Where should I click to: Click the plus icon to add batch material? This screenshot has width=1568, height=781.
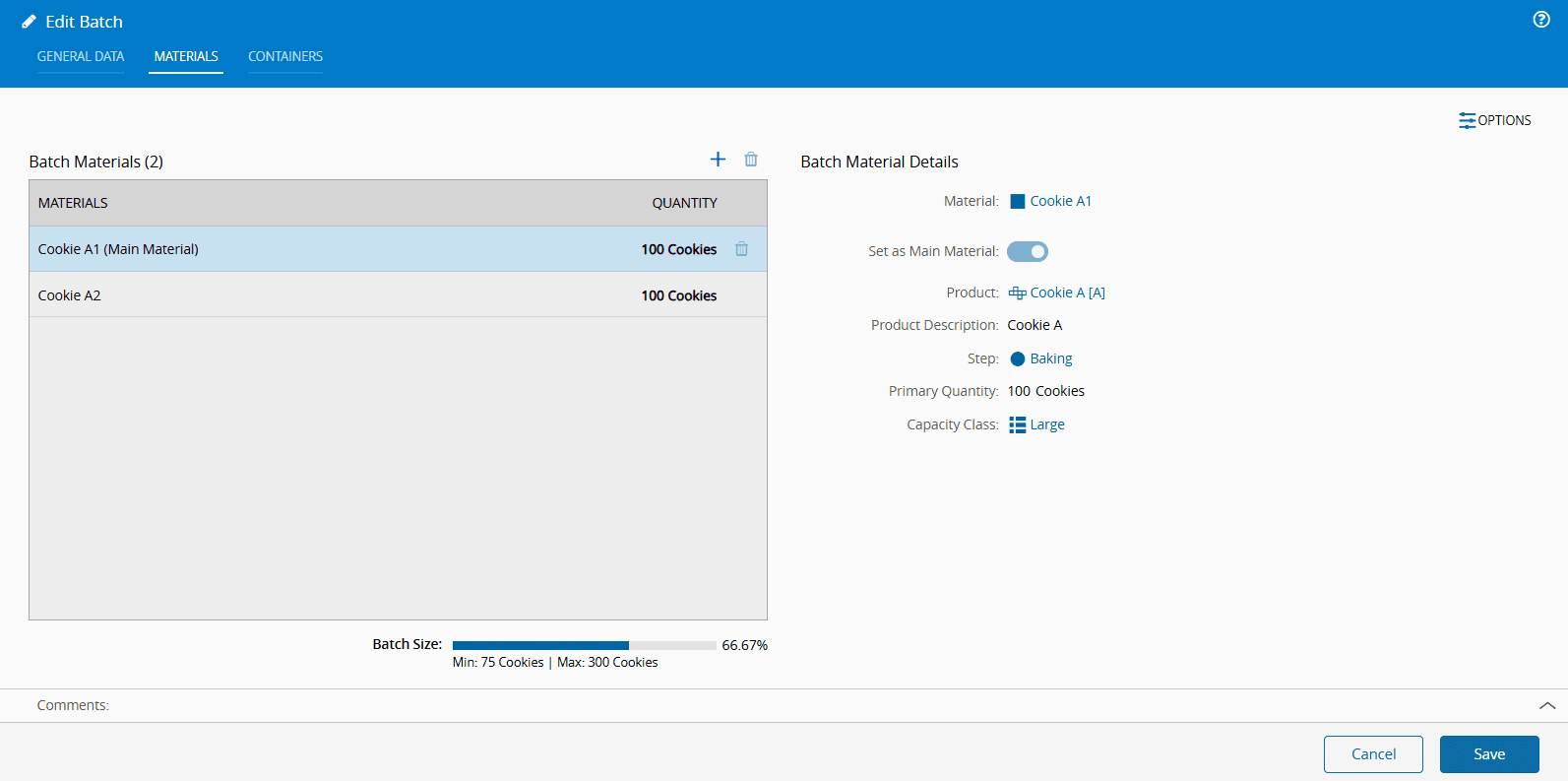point(718,160)
